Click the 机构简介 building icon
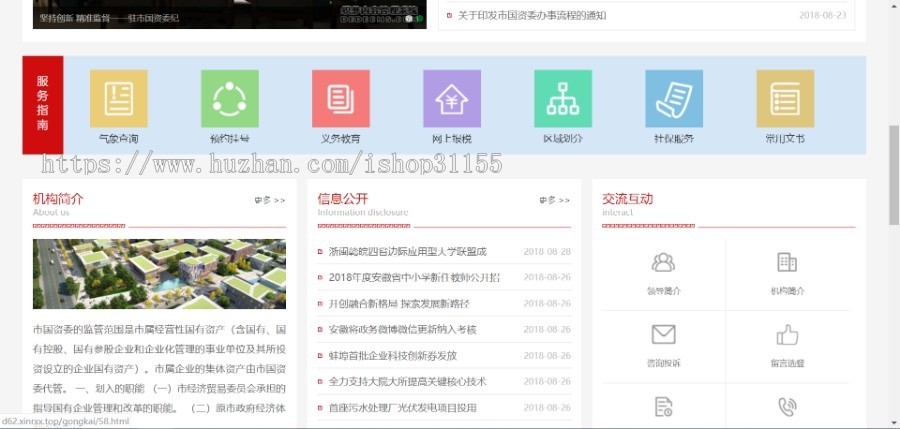 [x=787, y=262]
